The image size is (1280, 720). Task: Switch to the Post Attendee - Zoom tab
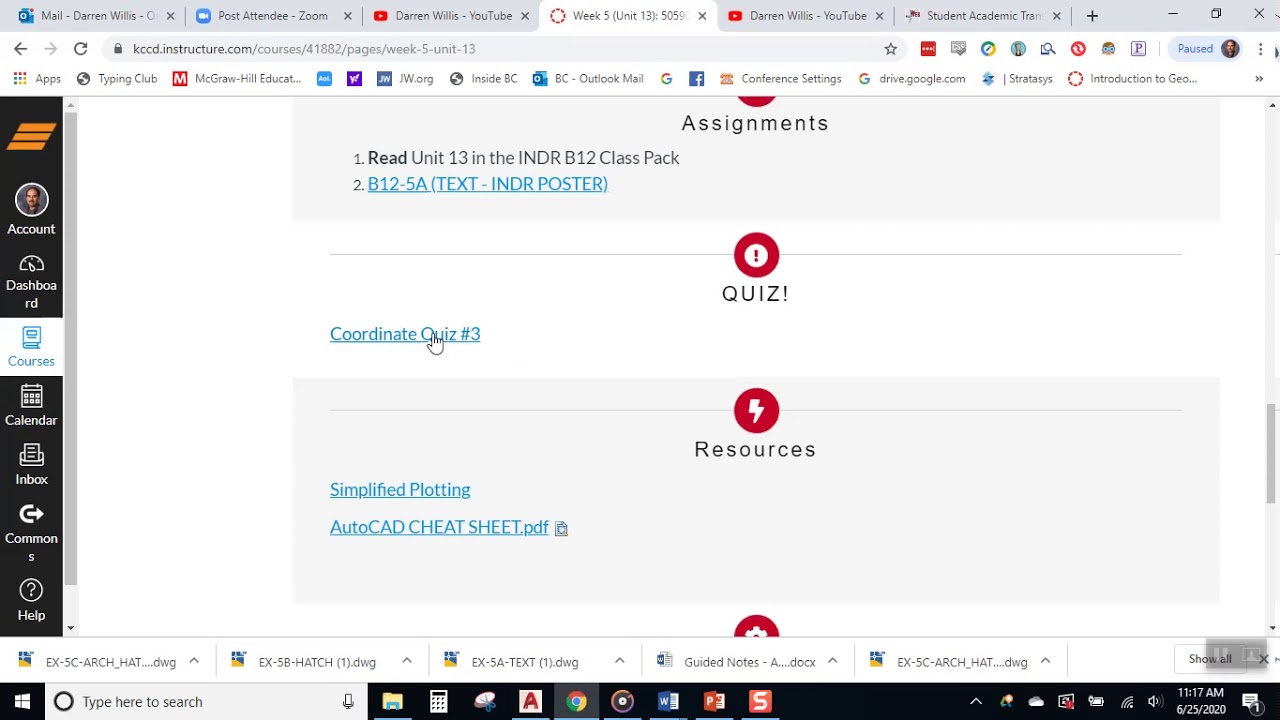tap(273, 16)
